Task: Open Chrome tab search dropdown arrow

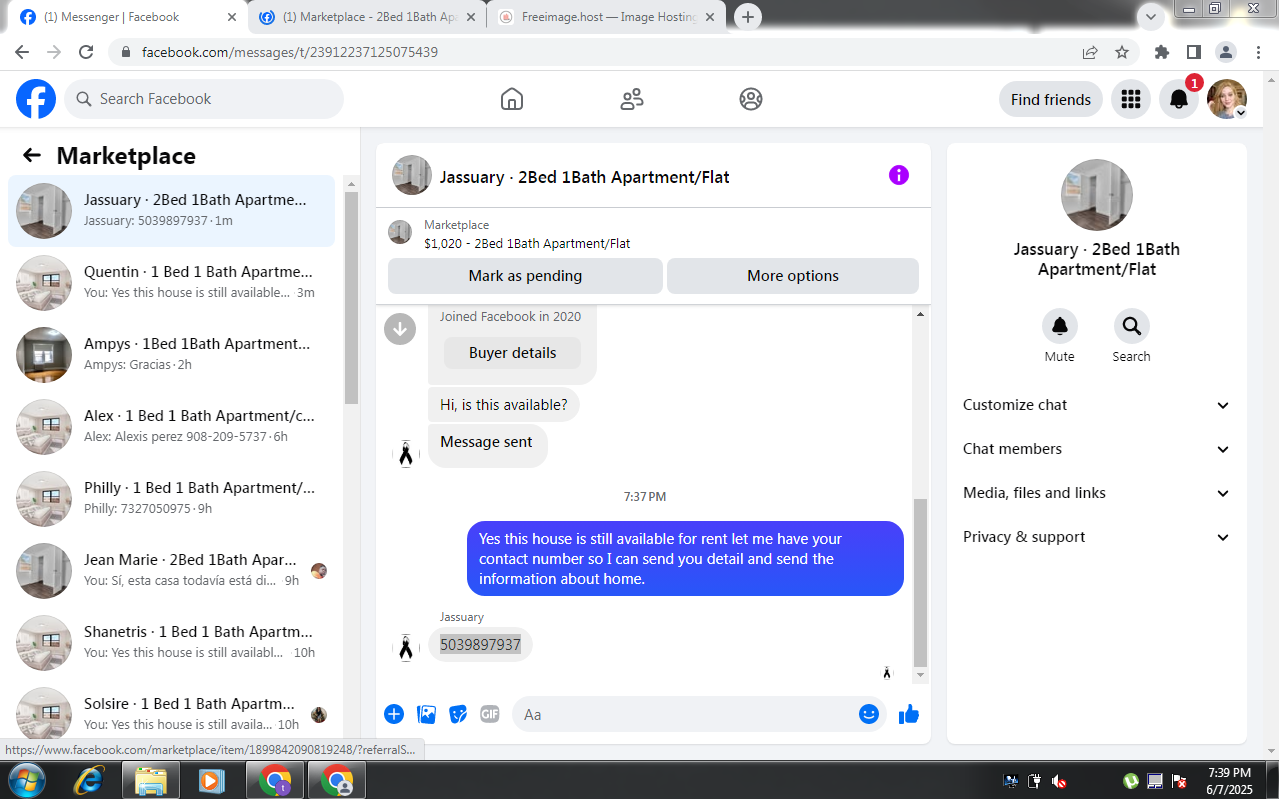Action: point(1151,16)
